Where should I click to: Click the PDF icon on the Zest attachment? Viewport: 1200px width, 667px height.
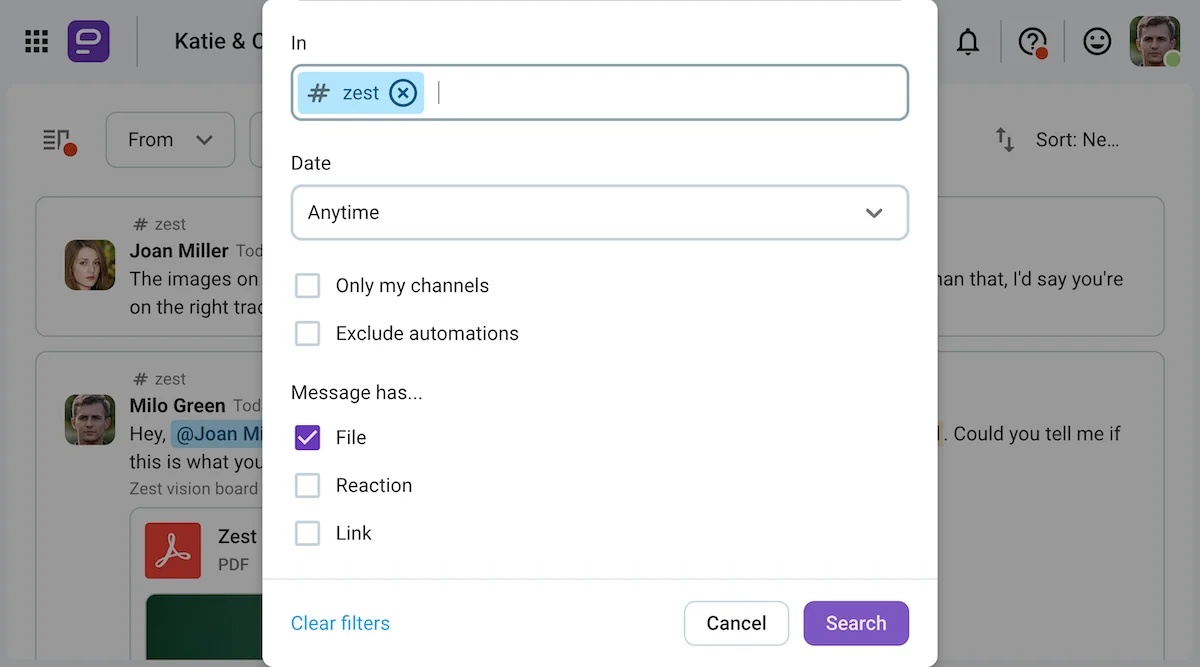[174, 550]
